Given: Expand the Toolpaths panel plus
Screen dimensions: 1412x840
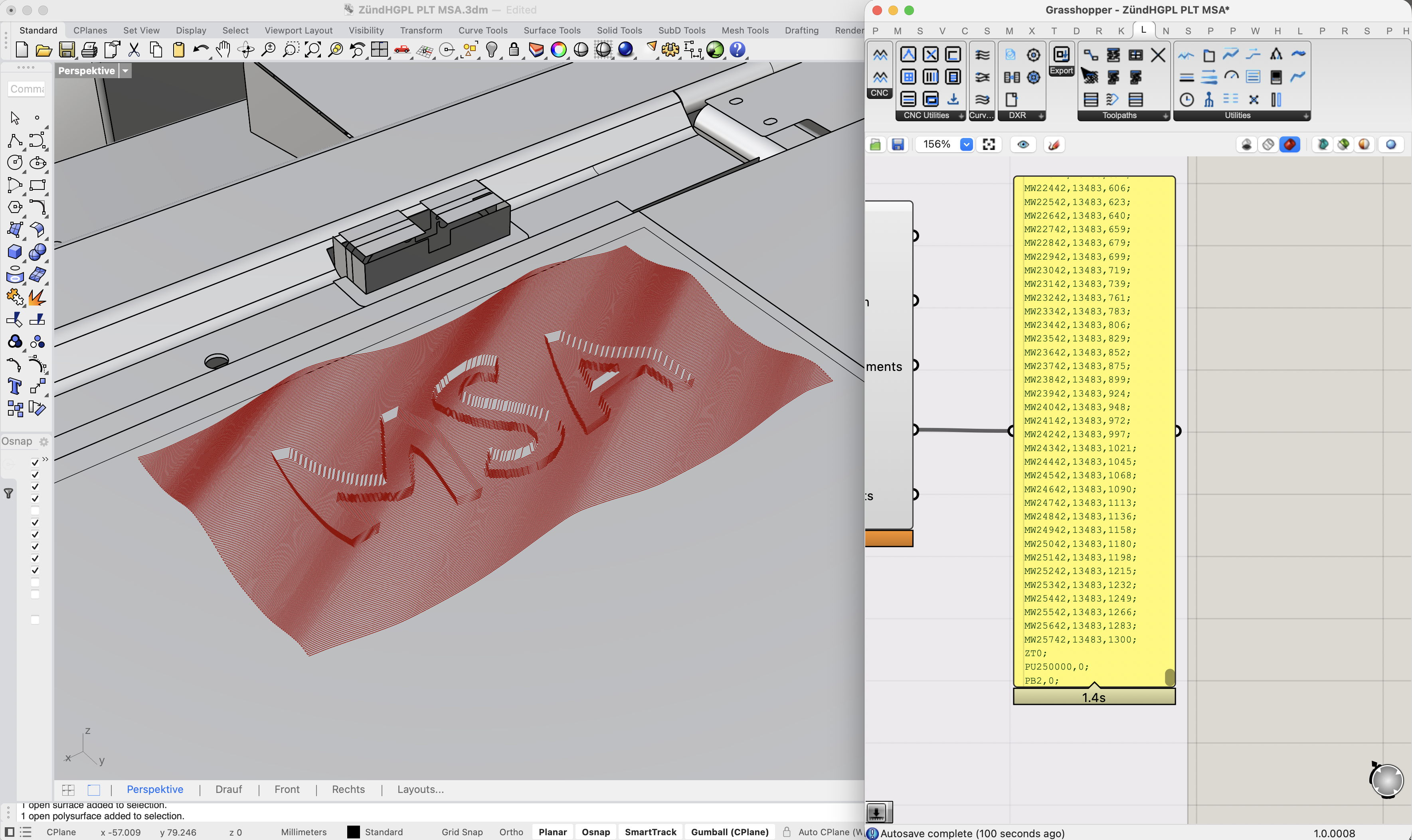Looking at the screenshot, I should [x=1165, y=116].
